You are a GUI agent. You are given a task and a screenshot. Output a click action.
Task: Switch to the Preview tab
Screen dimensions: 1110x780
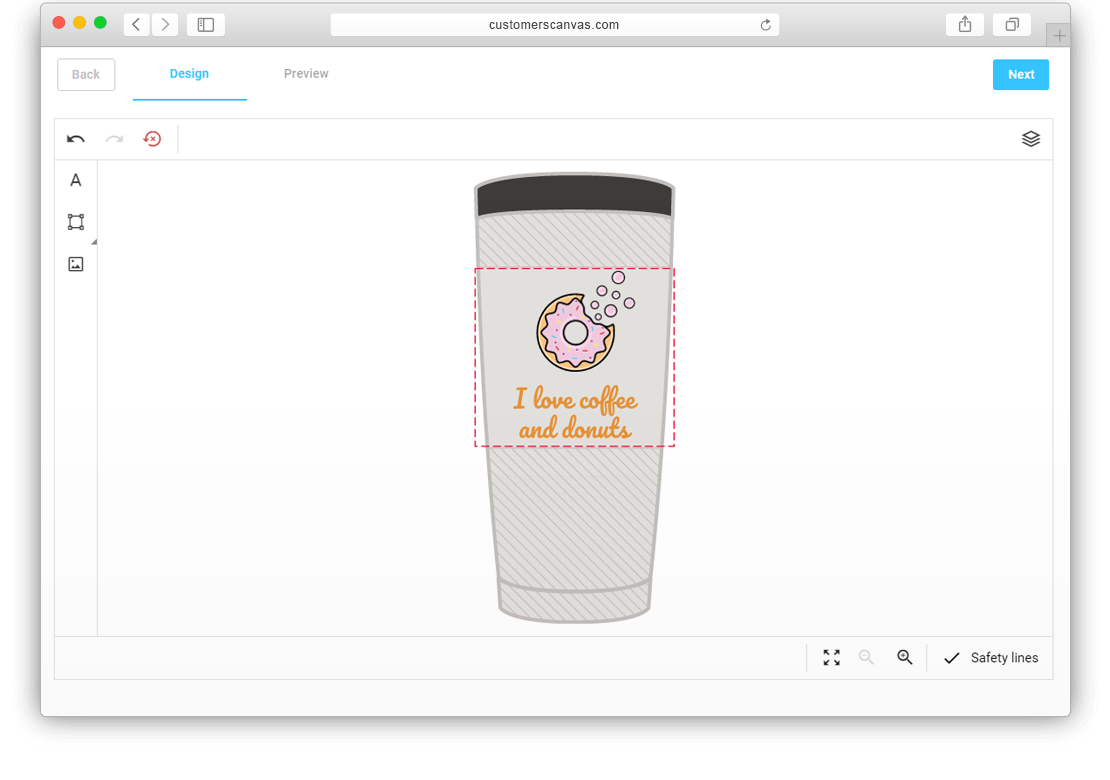[305, 73]
